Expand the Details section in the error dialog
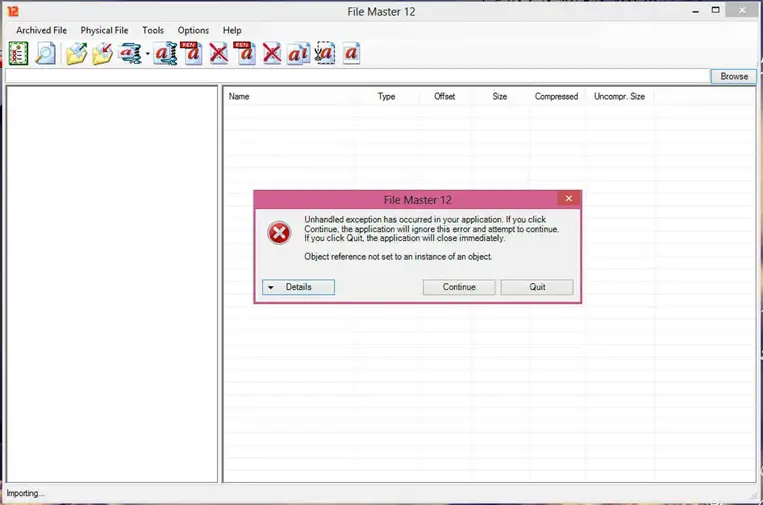Screen dimensions: 763x505 pos(298,287)
